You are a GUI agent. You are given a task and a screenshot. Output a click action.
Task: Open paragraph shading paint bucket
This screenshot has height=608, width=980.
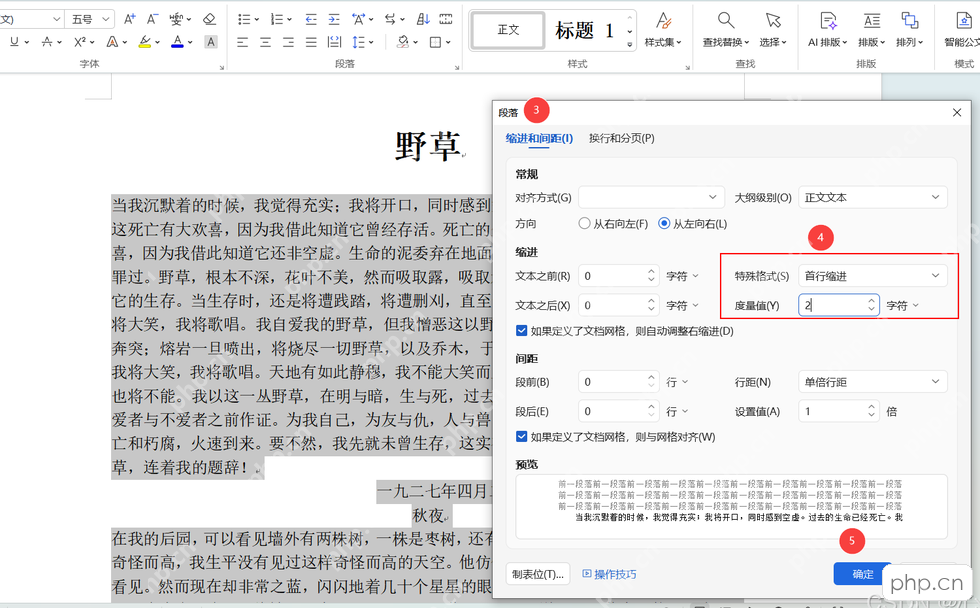(403, 42)
